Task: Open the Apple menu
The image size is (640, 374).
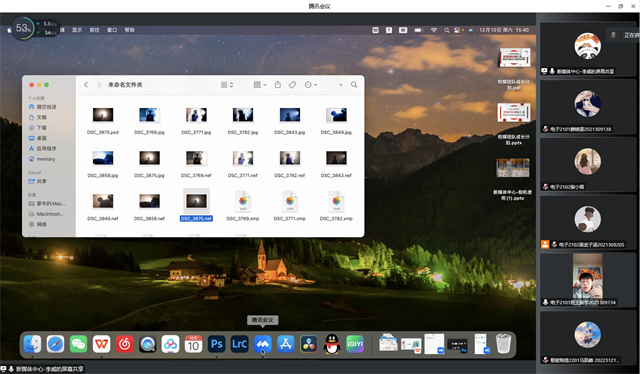Action: click(x=9, y=30)
